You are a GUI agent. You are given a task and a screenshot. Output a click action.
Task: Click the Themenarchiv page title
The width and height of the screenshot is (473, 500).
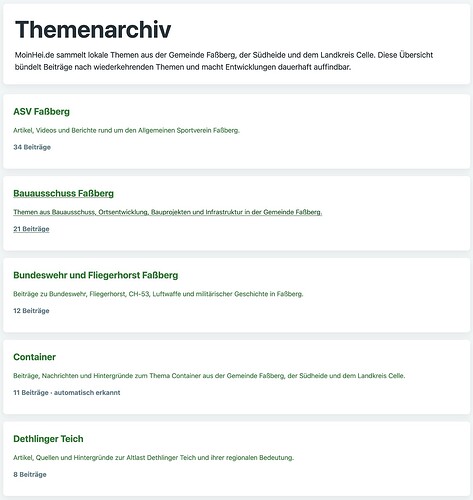coord(93,29)
